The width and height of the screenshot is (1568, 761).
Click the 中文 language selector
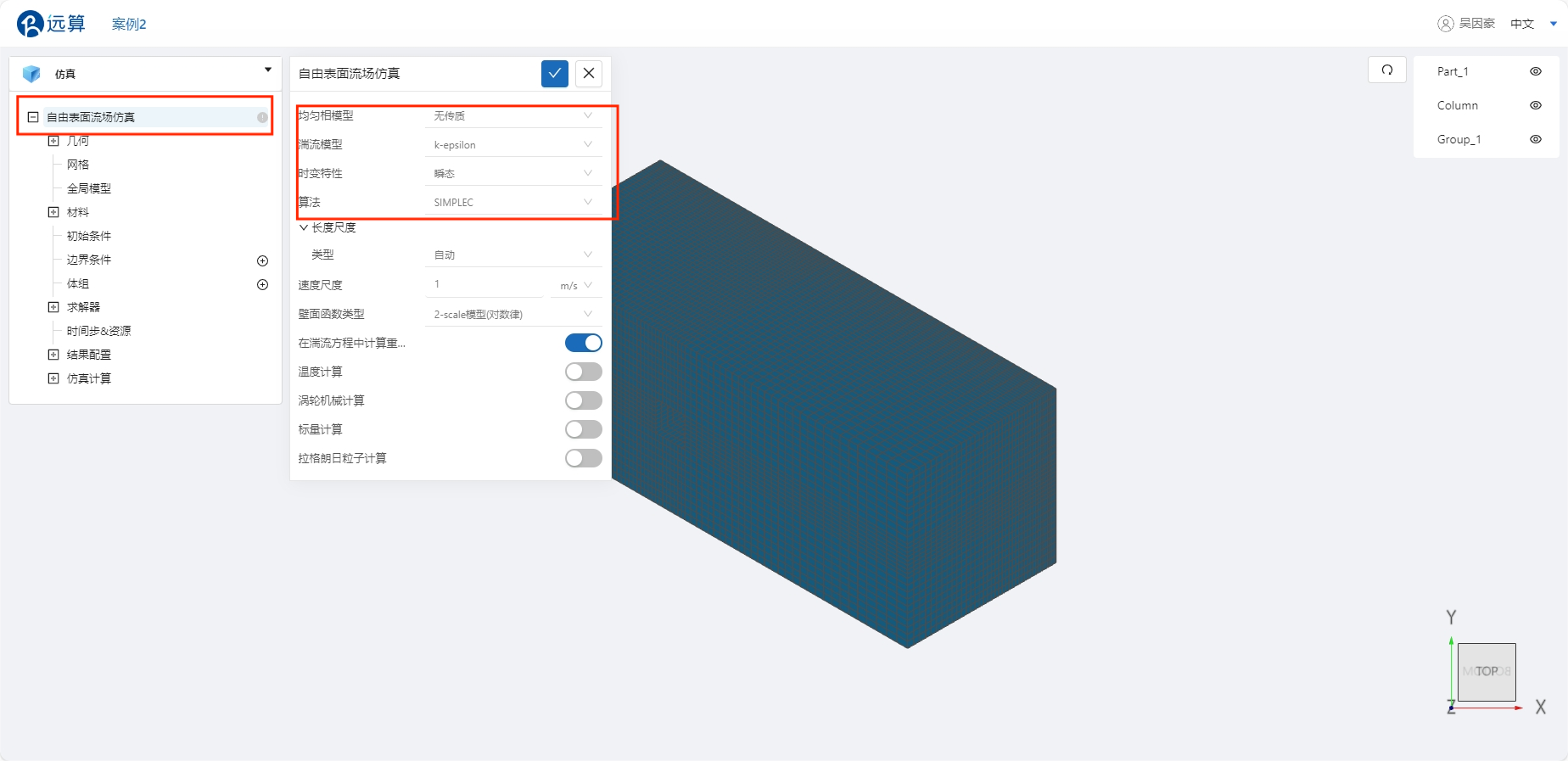[x=1522, y=24]
